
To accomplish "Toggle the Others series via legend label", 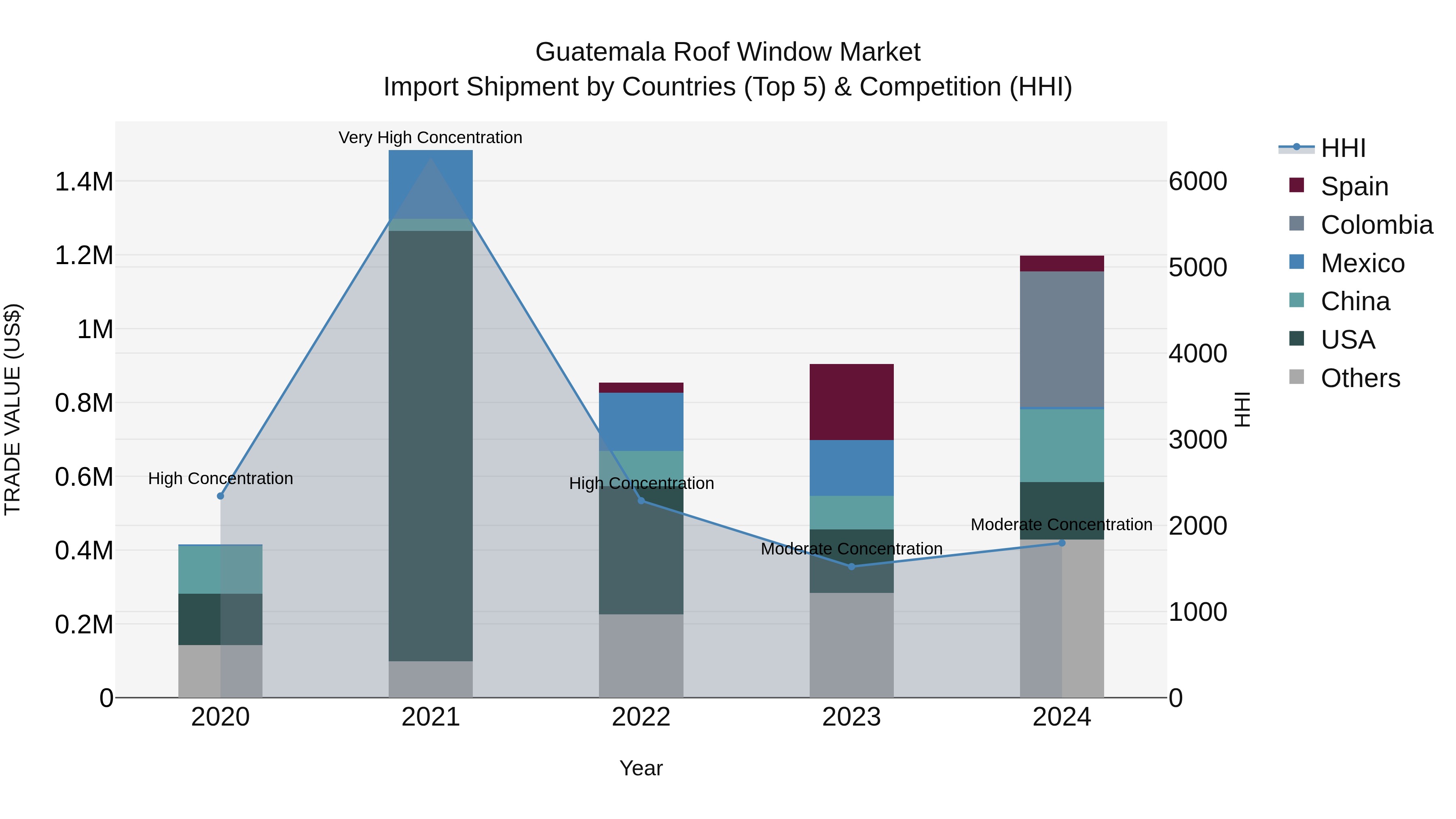I will (1361, 378).
